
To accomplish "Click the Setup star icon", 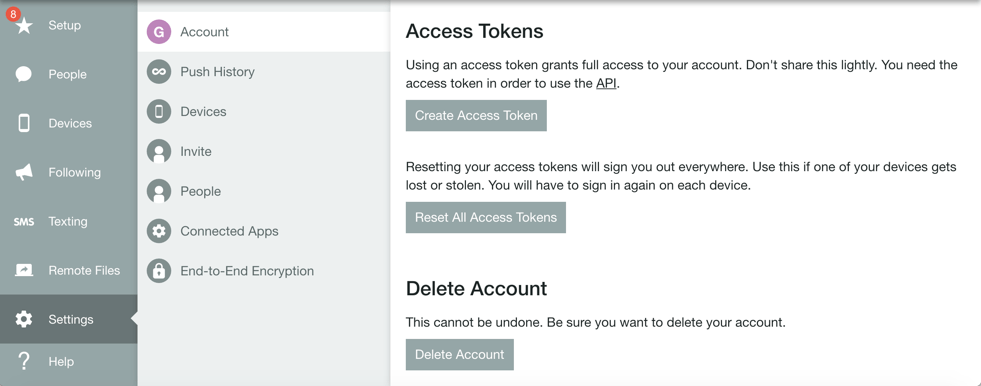I will pyautogui.click(x=24, y=26).
